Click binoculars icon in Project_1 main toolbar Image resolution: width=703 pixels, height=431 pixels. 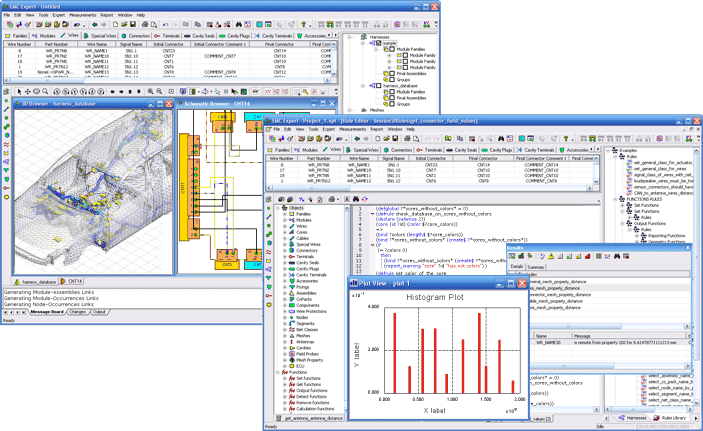(501, 139)
